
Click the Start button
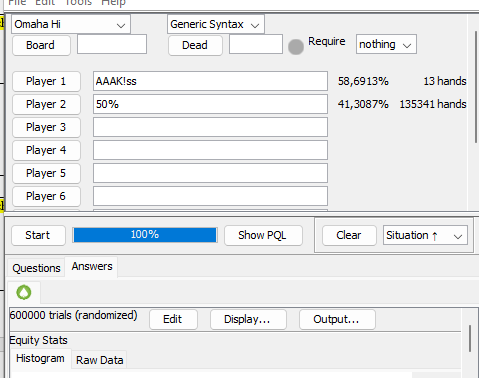coord(38,235)
